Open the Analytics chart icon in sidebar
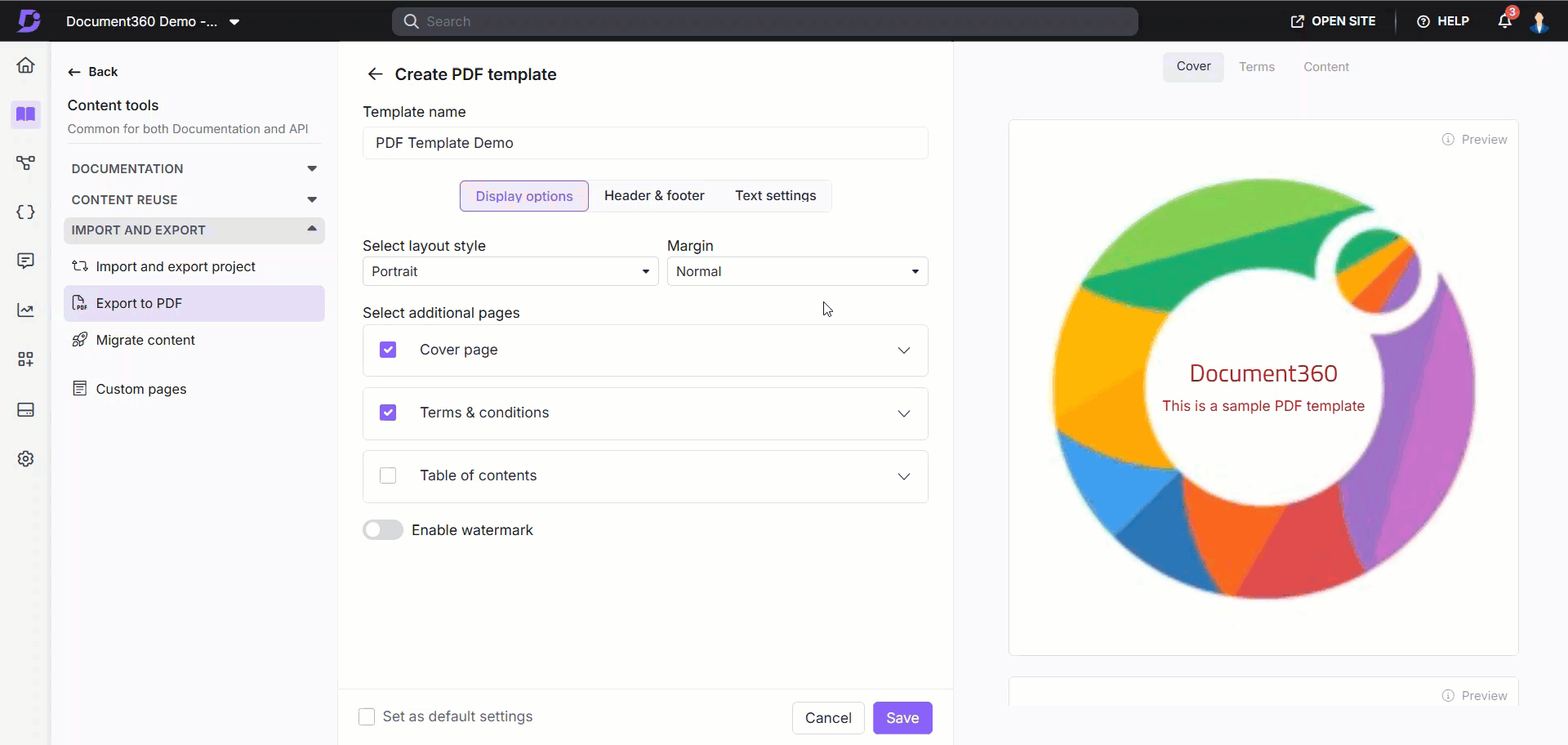The height and width of the screenshot is (745, 1568). pyautogui.click(x=26, y=310)
